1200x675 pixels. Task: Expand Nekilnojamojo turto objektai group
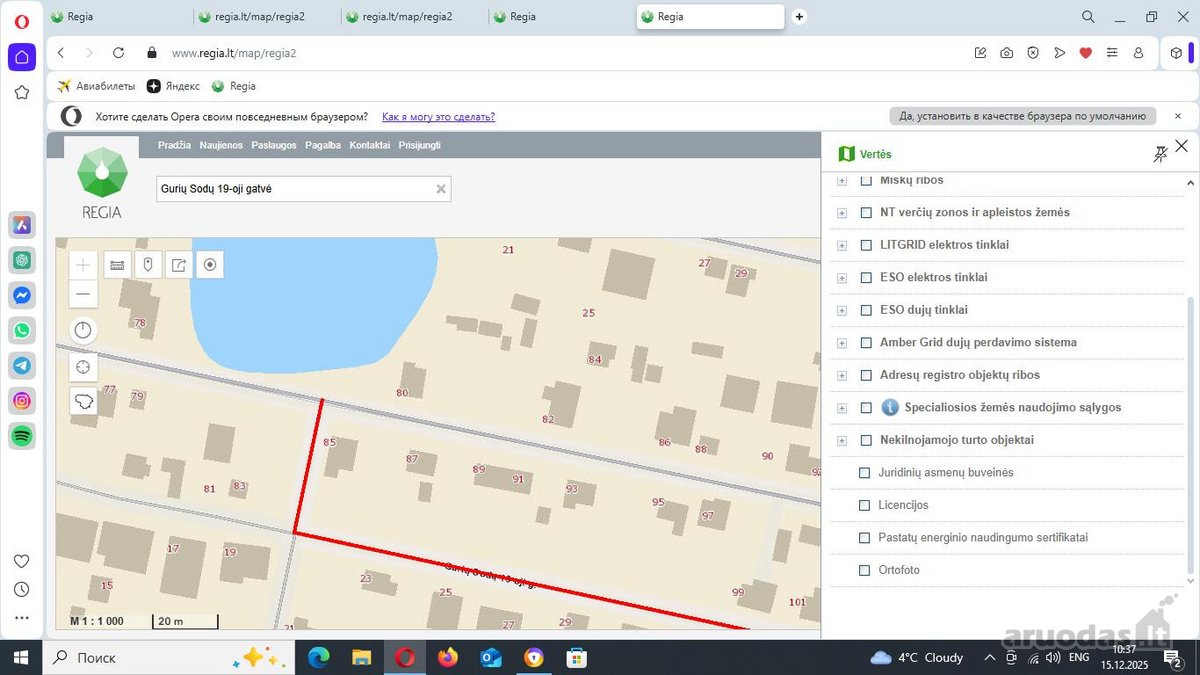click(842, 440)
